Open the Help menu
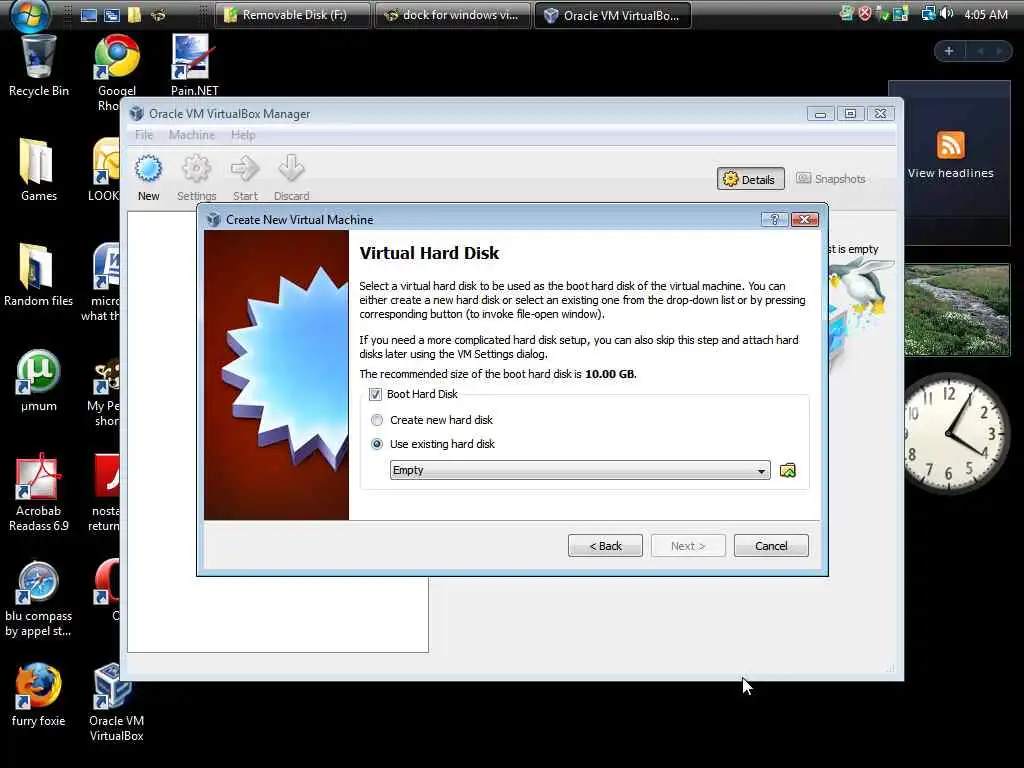Viewport: 1024px width, 768px height. [243, 135]
